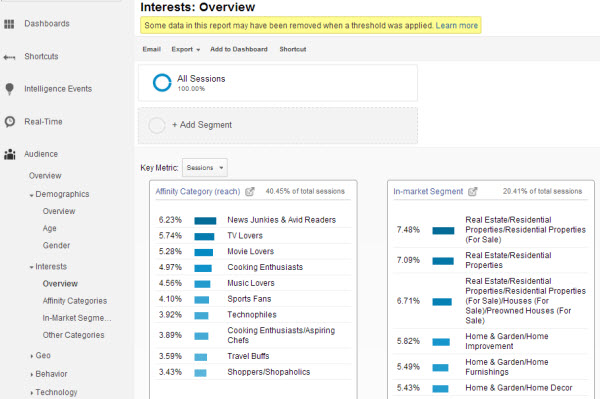Image resolution: width=600 pixels, height=399 pixels.
Task: Select Affinity Categories in sidebar
Action: 75,301
